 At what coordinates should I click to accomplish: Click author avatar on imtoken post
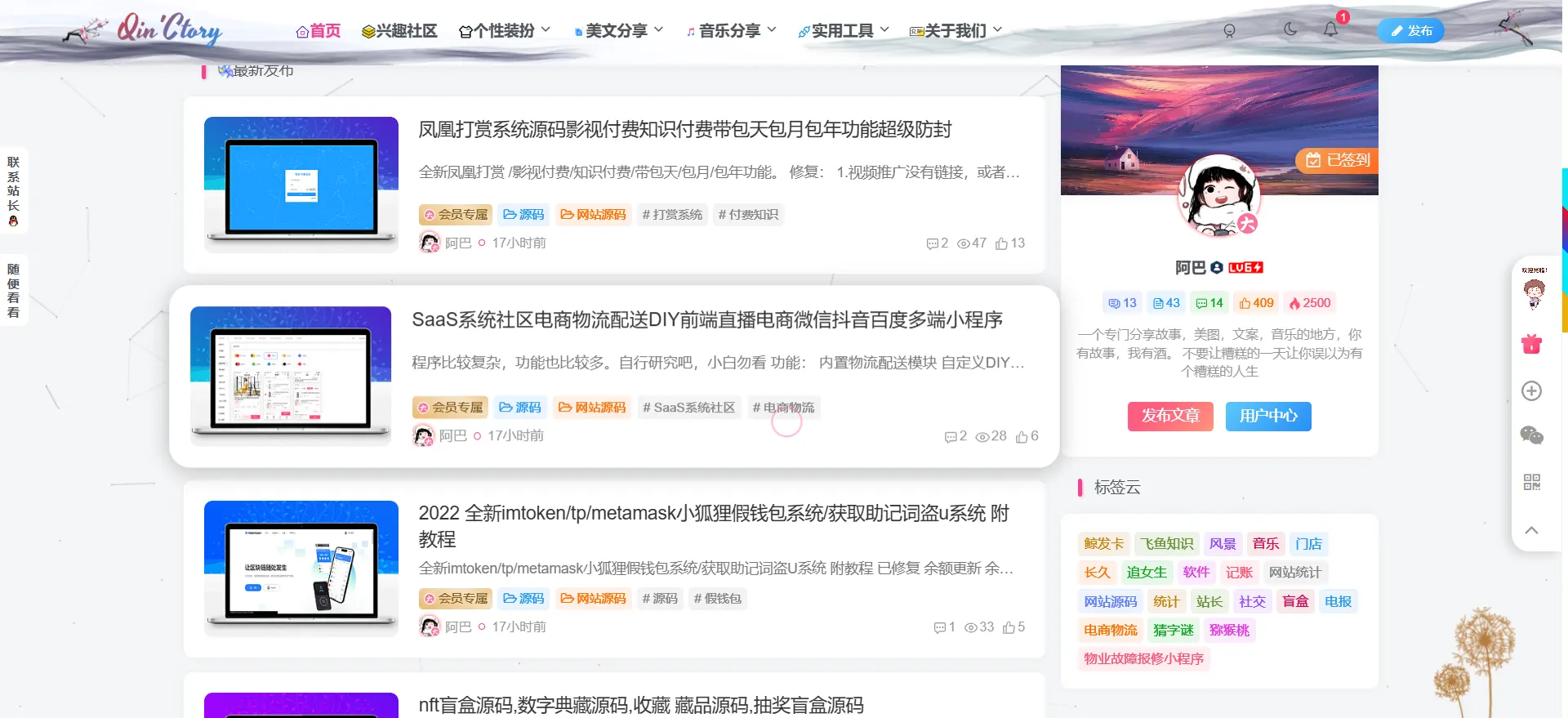coord(430,627)
